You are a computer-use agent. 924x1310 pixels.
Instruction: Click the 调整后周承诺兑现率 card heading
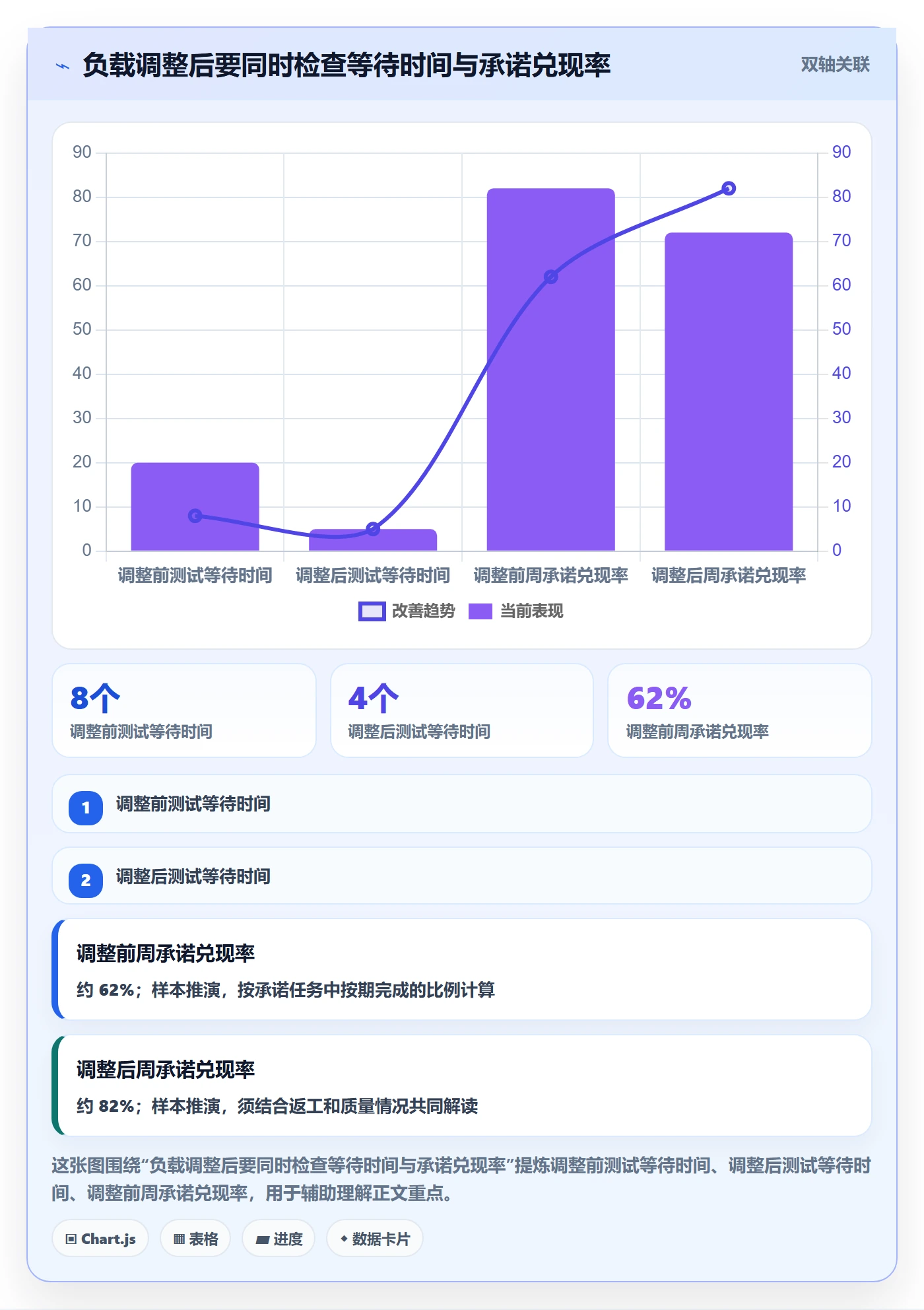(x=166, y=1070)
